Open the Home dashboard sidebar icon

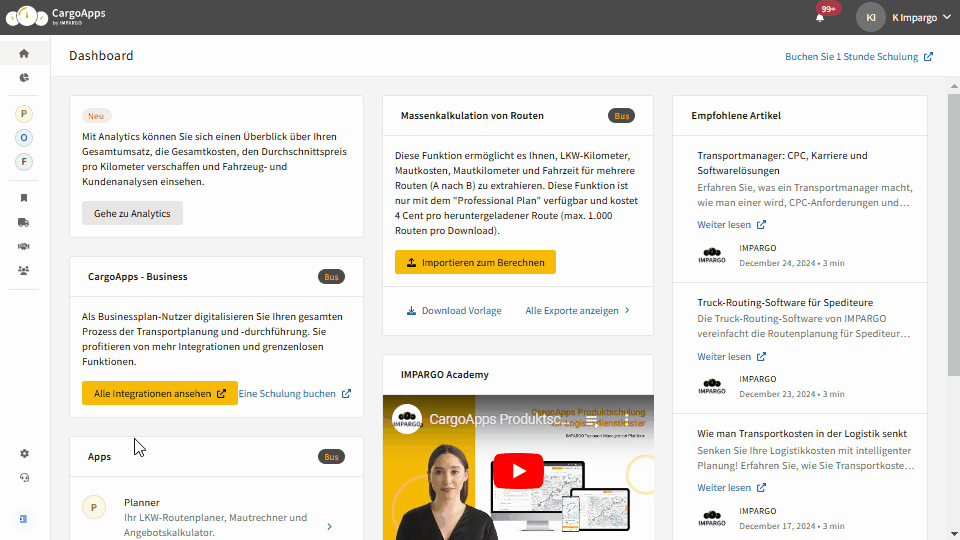24,53
